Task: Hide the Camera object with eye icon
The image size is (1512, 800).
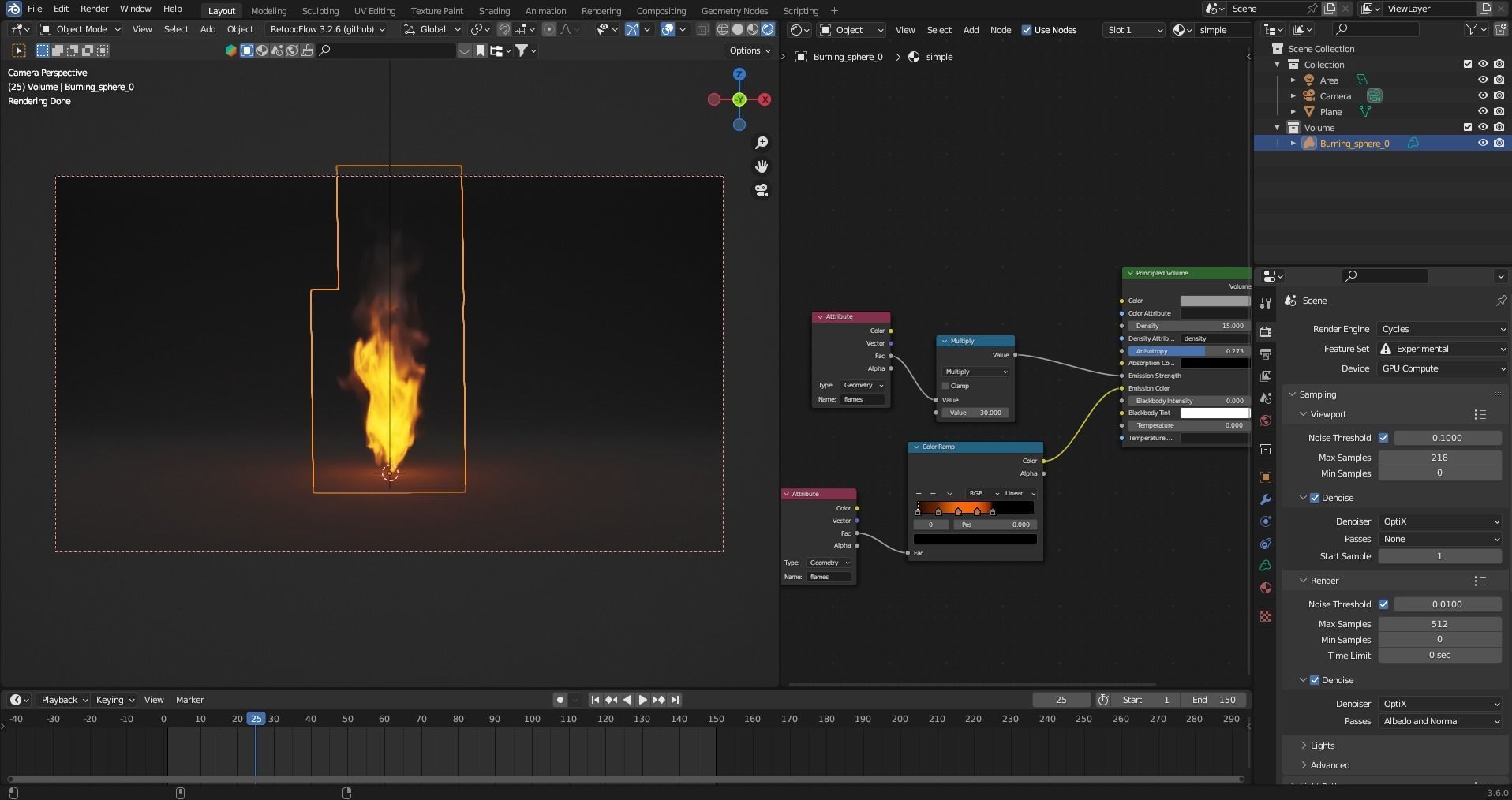Action: coord(1483,95)
